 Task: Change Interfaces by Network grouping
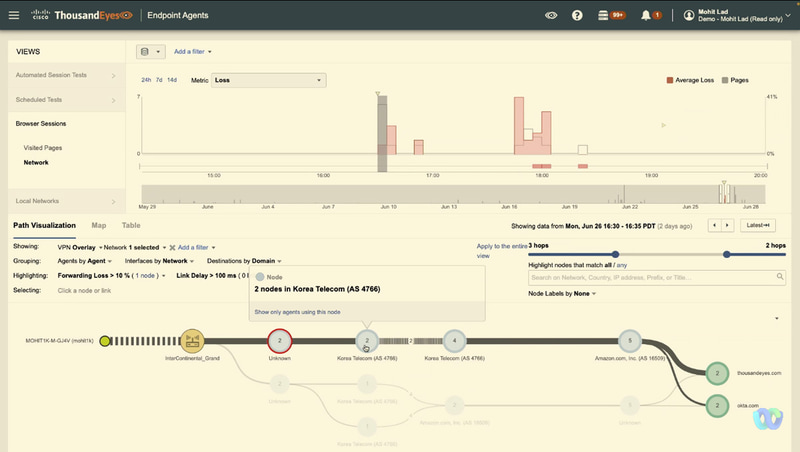tap(159, 261)
